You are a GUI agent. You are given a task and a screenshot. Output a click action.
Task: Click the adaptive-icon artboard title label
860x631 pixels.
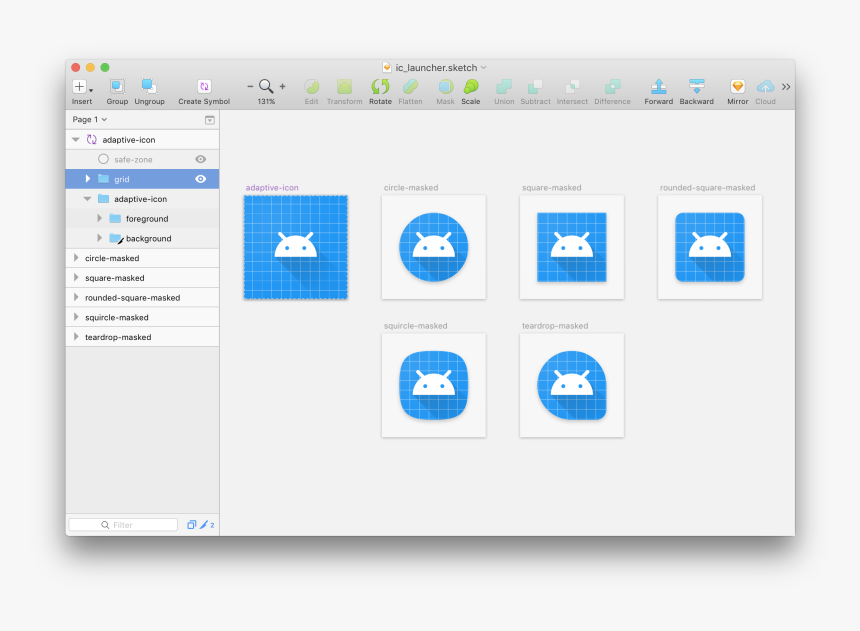[x=272, y=188]
